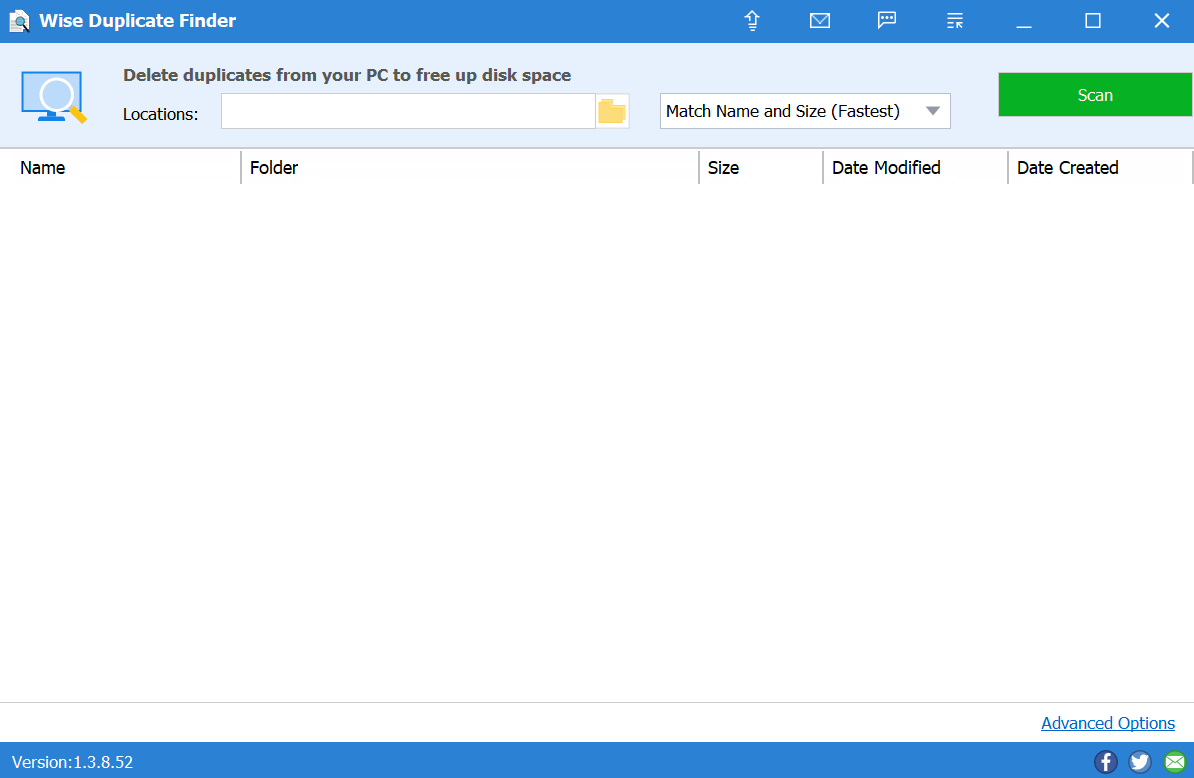This screenshot has width=1194, height=778.
Task: Click the green email icon at bottom right
Action: (x=1174, y=762)
